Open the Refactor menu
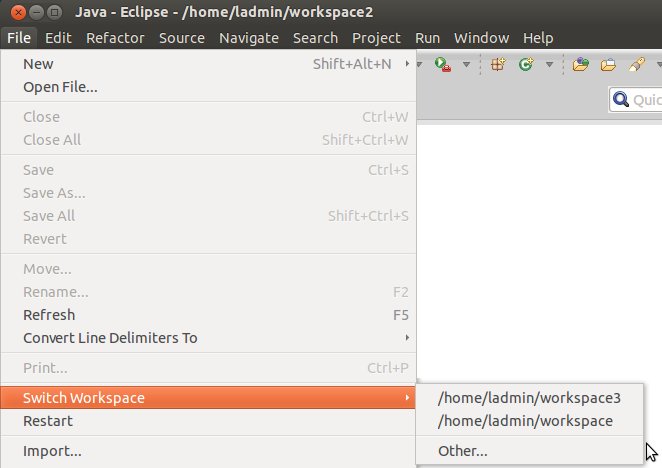This screenshot has width=662, height=468. coord(115,38)
